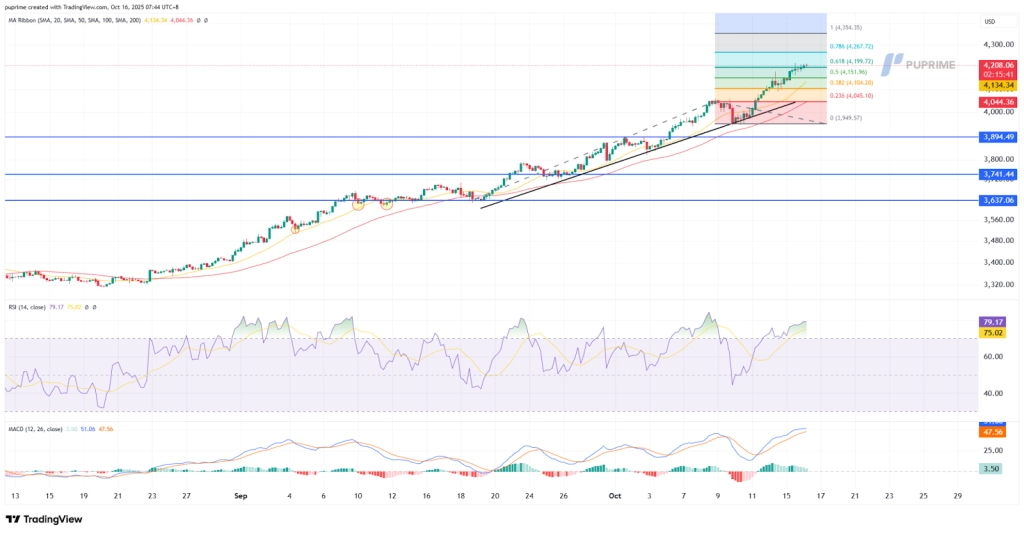
Task: Select the MACD (12, 26, close) legend
Action: (x=34, y=428)
